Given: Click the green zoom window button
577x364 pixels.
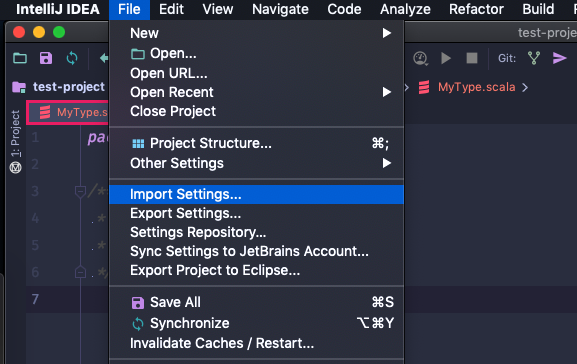Looking at the screenshot, I should click(x=59, y=32).
